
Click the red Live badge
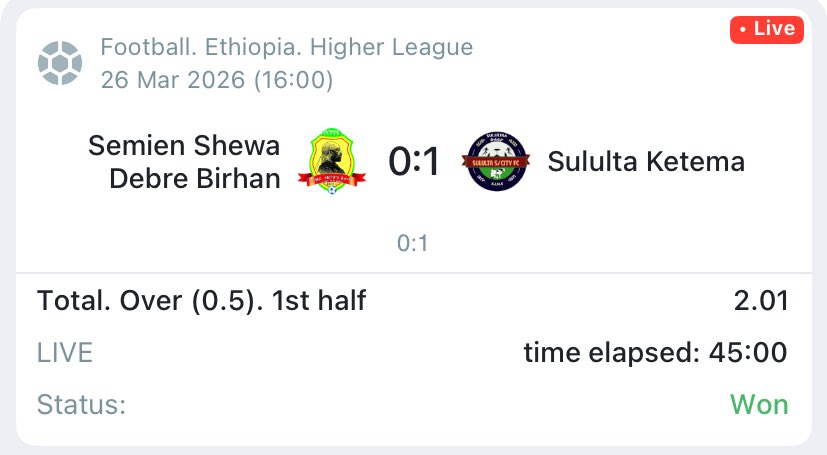(x=766, y=29)
